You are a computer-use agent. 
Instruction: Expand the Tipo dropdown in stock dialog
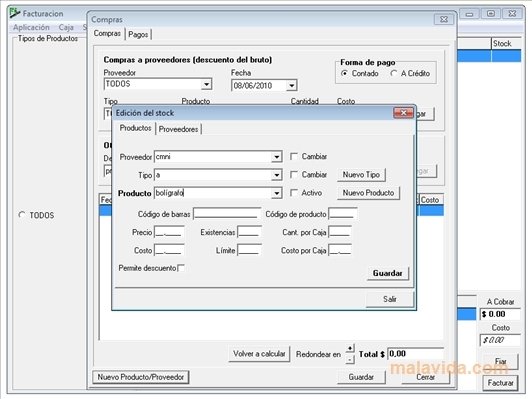(x=277, y=175)
